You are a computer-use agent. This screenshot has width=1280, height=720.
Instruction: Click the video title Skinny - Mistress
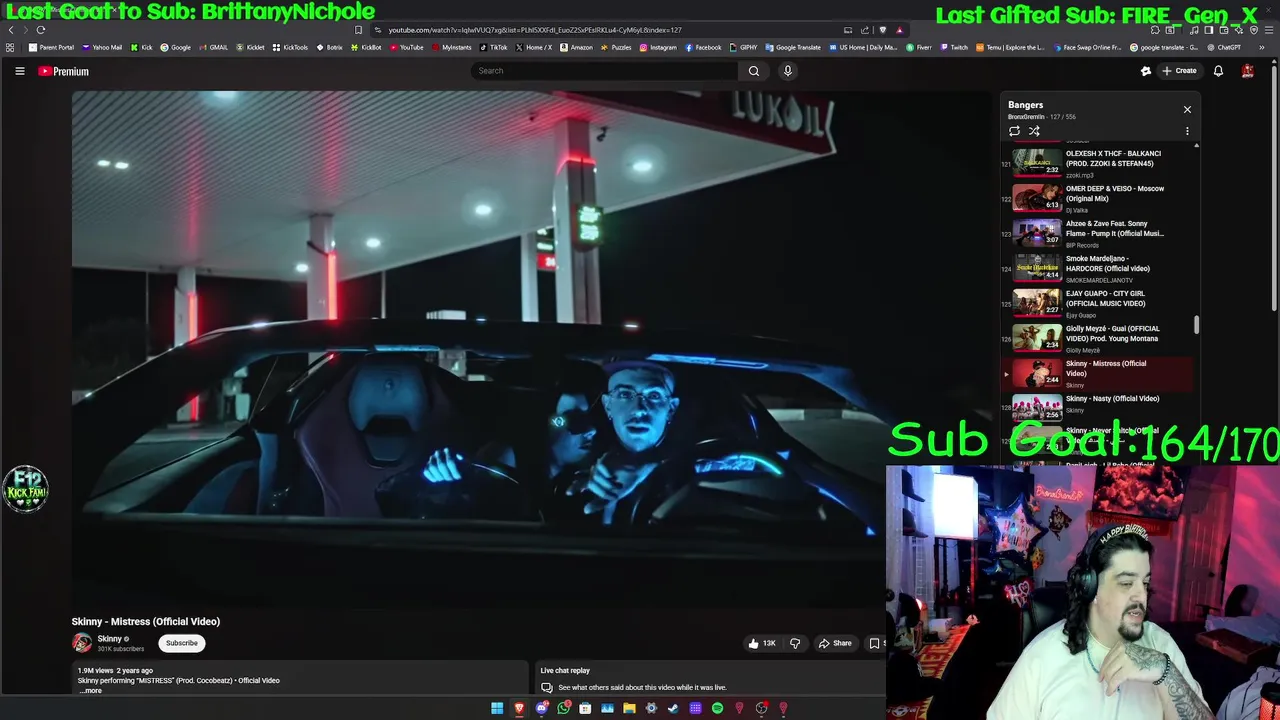coord(146,621)
